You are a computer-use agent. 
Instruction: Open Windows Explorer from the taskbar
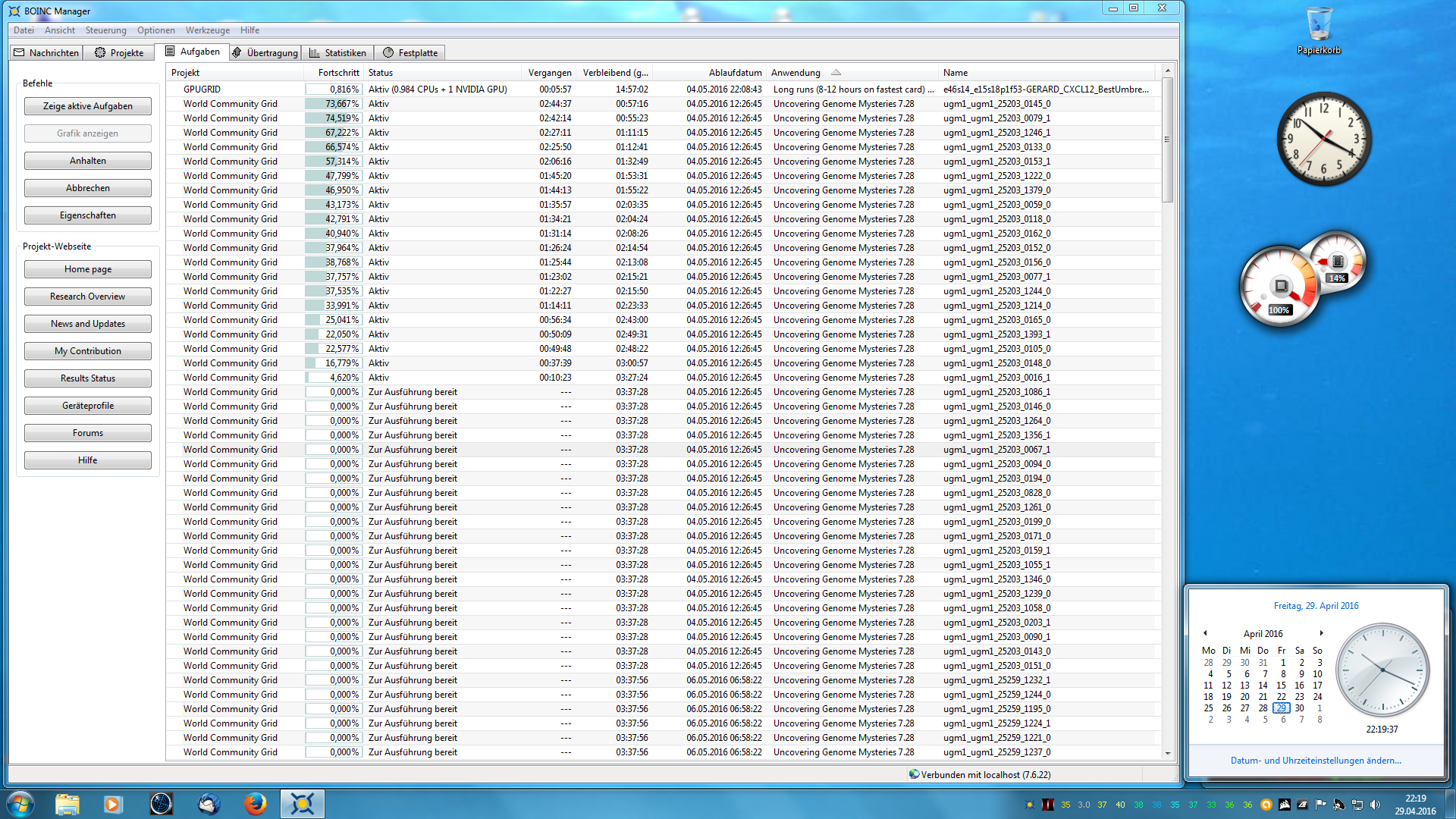tap(67, 804)
